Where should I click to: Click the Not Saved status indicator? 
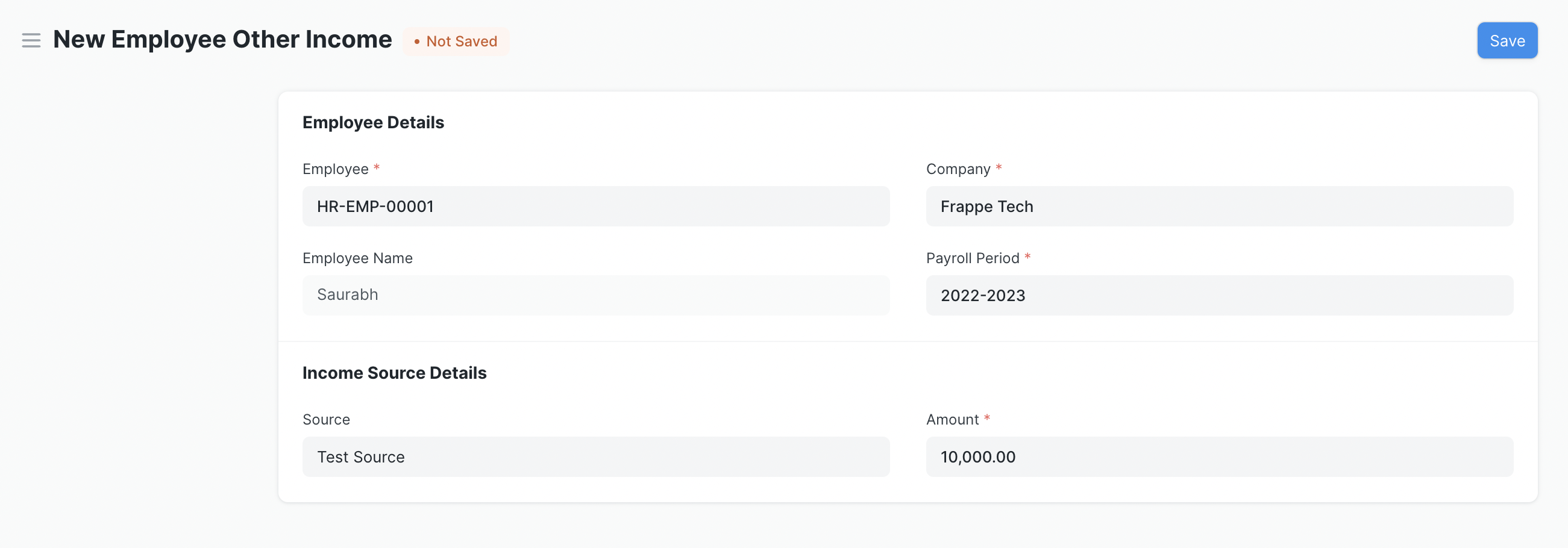click(456, 42)
